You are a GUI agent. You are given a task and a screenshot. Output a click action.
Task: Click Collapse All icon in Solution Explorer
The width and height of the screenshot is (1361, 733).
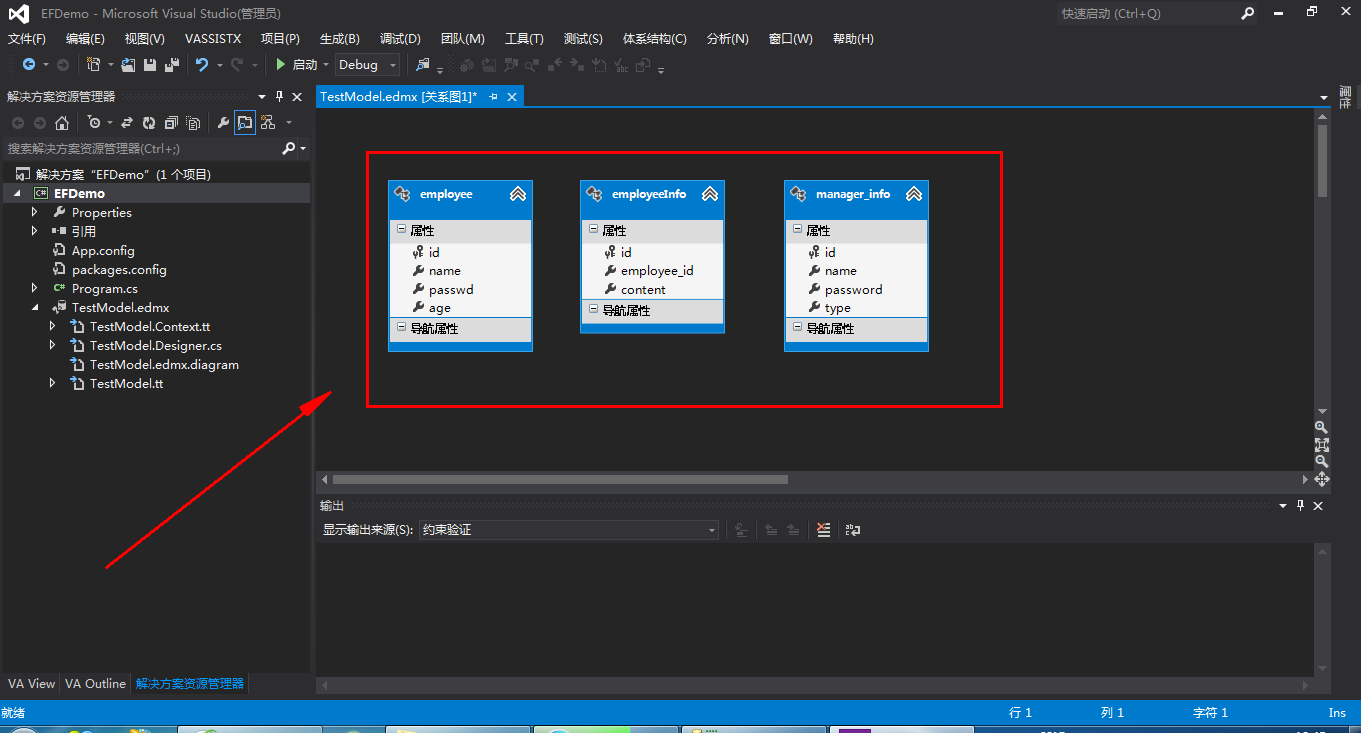(171, 123)
